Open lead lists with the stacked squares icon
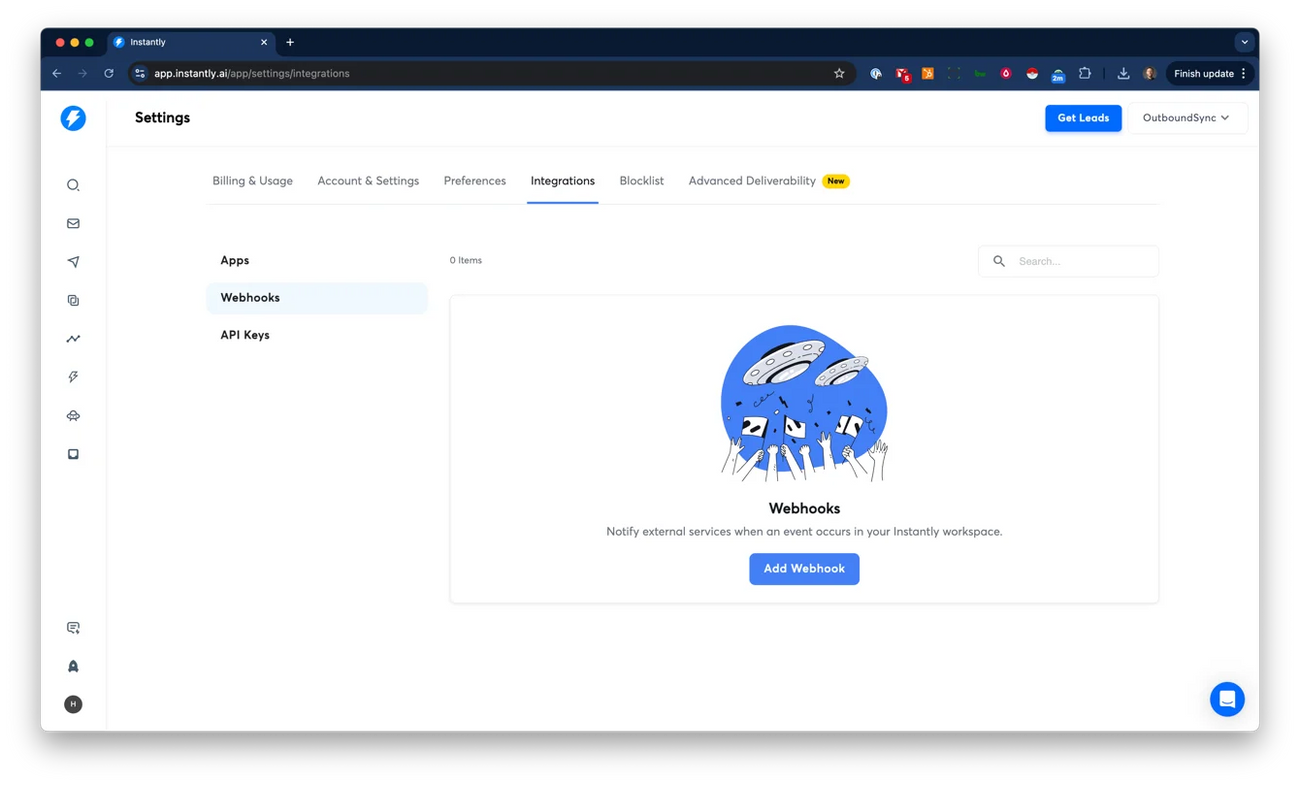 72,299
